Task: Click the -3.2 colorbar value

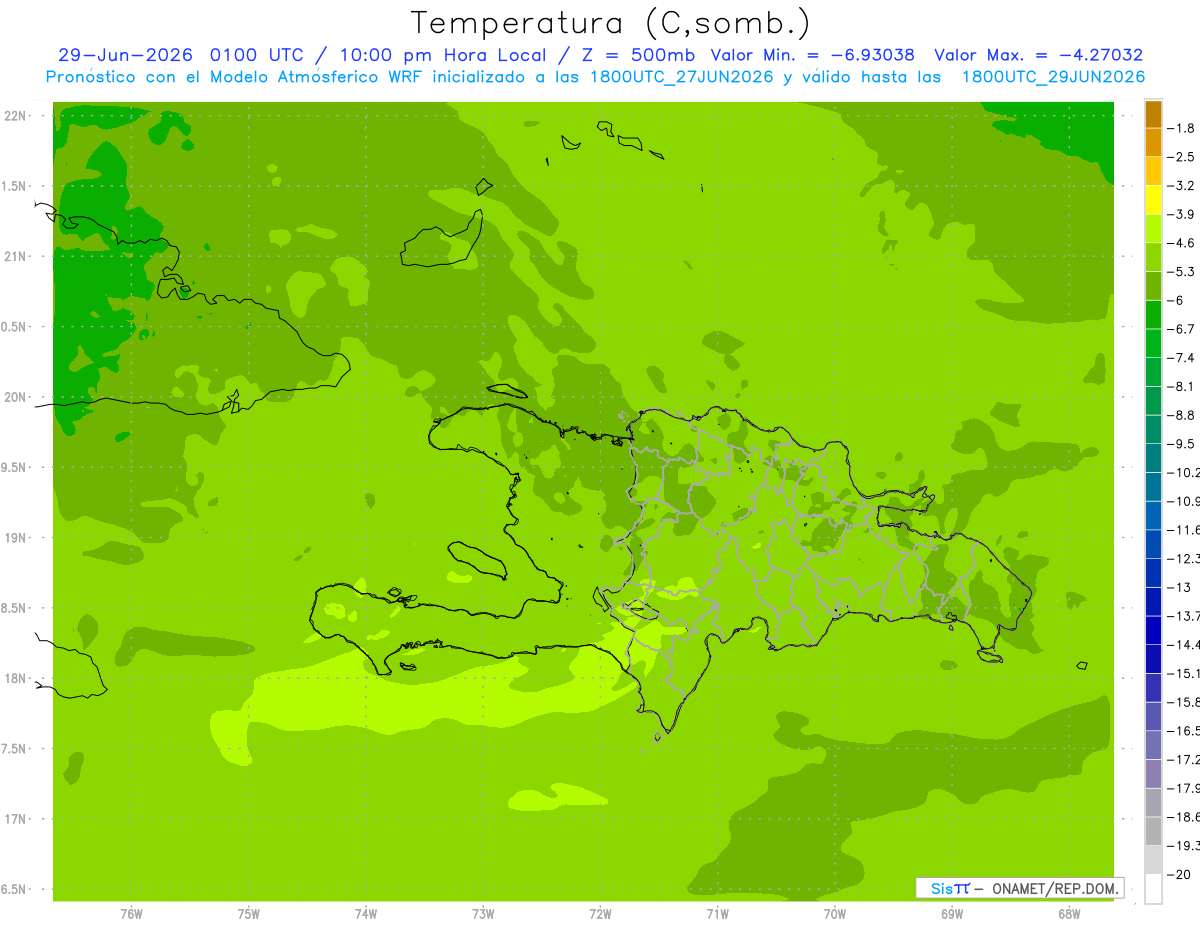Action: point(1182,186)
